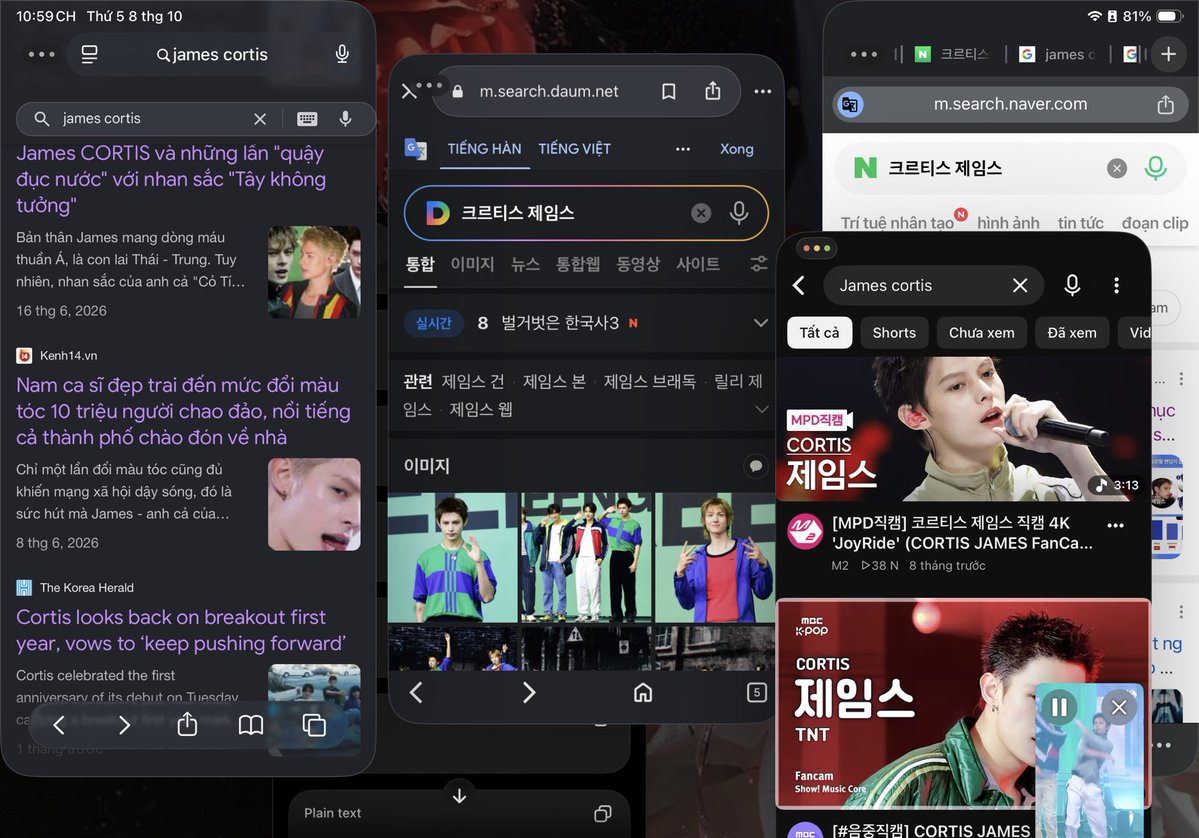Open the Kenh14 'Nam ca sĩ đẹp trai' article
The width and height of the screenshot is (1199, 838).
pos(184,411)
